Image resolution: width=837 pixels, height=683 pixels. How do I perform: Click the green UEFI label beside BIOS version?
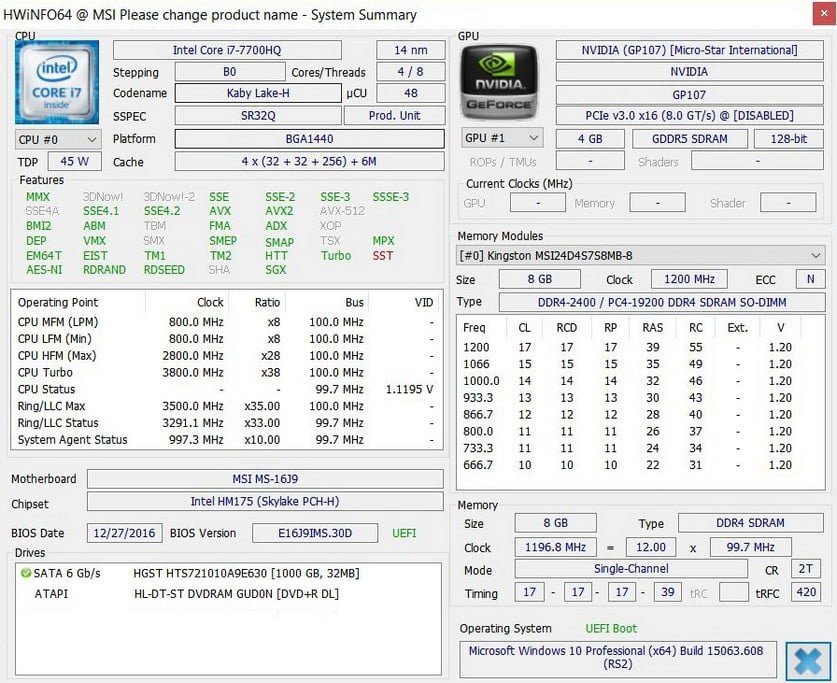403,533
